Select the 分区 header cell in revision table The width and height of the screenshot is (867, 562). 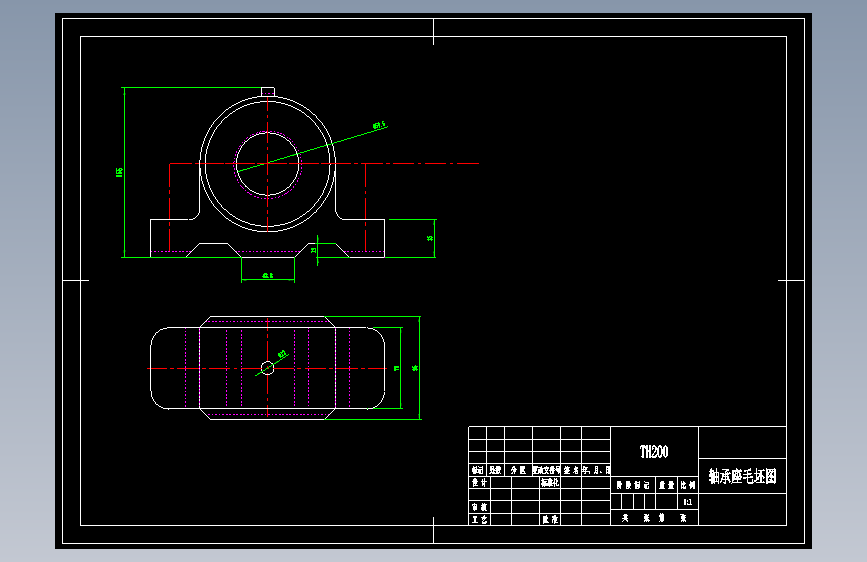[518, 470]
